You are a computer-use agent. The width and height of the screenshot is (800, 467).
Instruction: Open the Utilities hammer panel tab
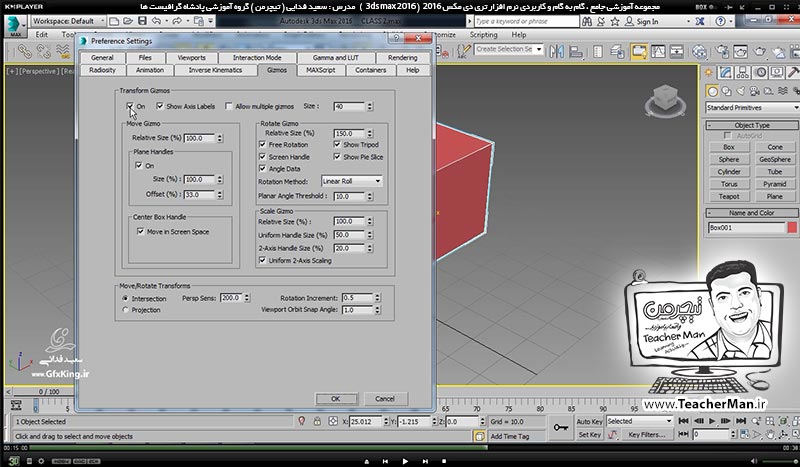793,72
